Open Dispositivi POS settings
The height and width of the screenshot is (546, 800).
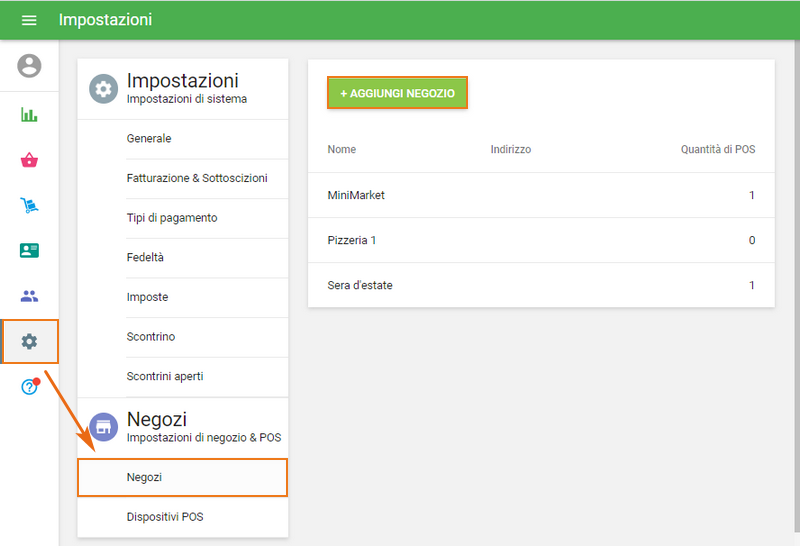(183, 517)
